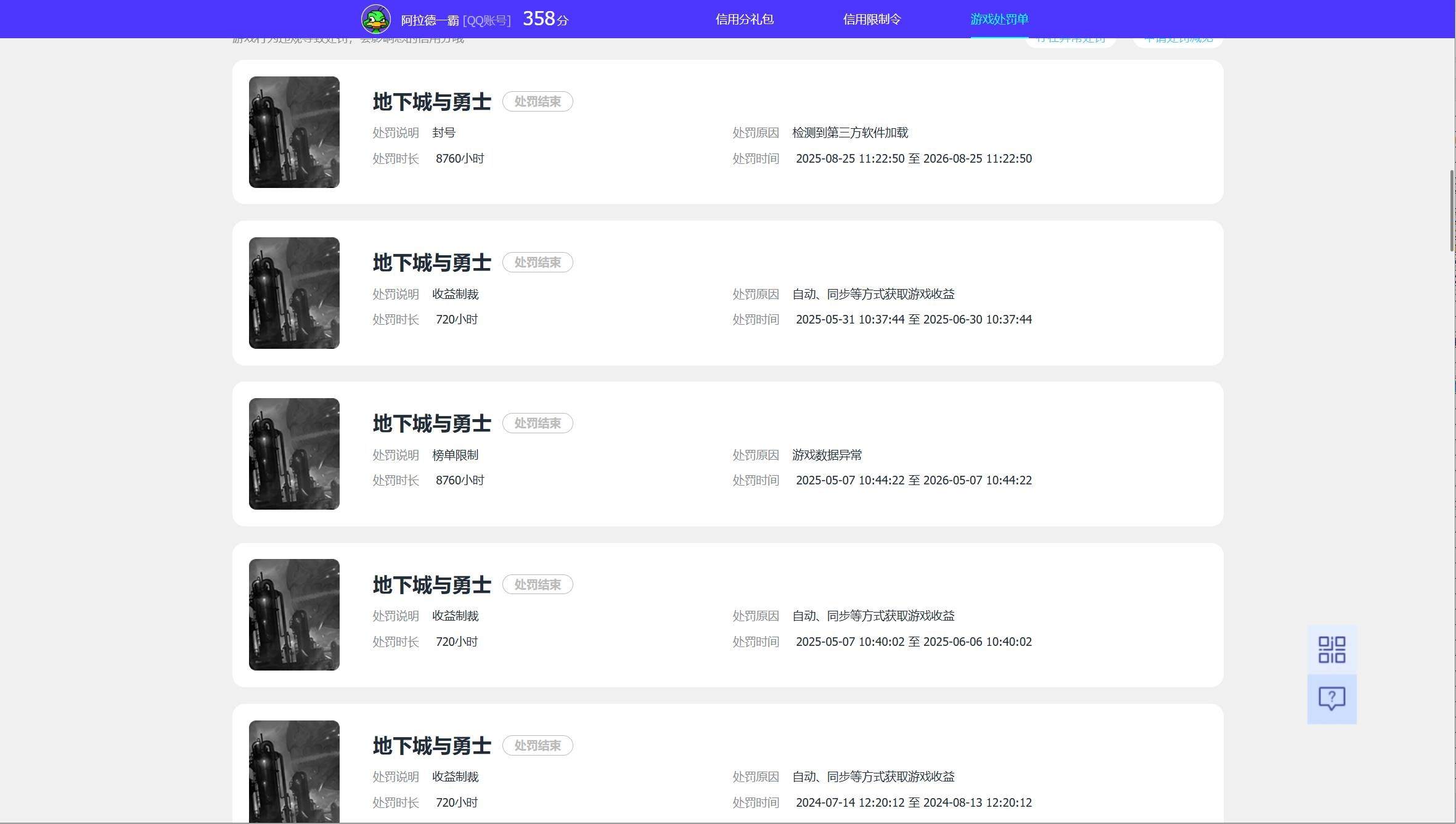Viewport: 1456px width, 824px height.
Task: Select the 封号 penalty description text
Action: (444, 133)
